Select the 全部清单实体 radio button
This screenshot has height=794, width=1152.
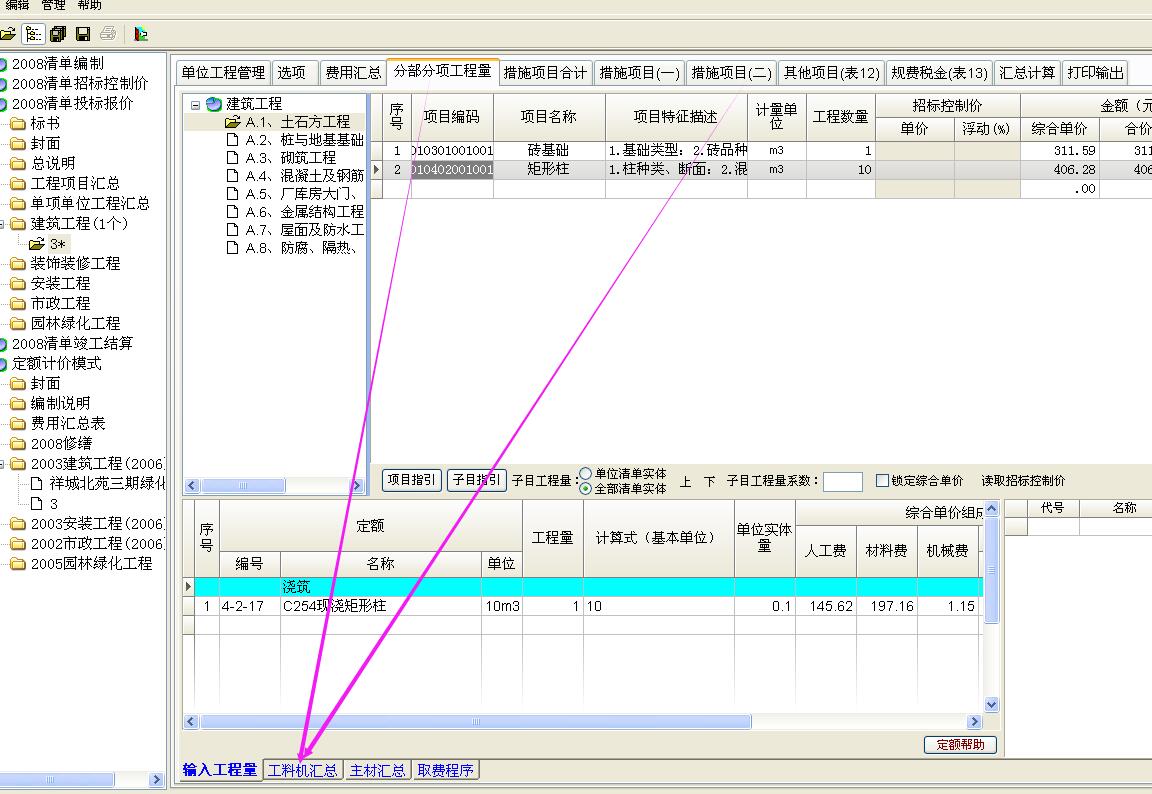tap(586, 488)
